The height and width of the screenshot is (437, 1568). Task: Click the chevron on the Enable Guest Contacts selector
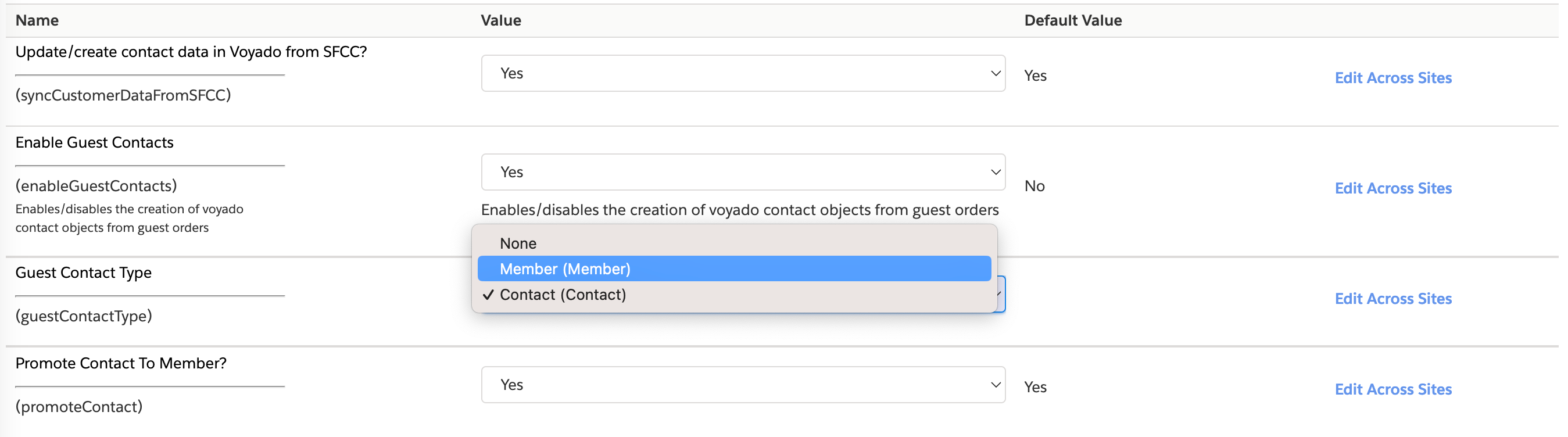click(x=994, y=171)
